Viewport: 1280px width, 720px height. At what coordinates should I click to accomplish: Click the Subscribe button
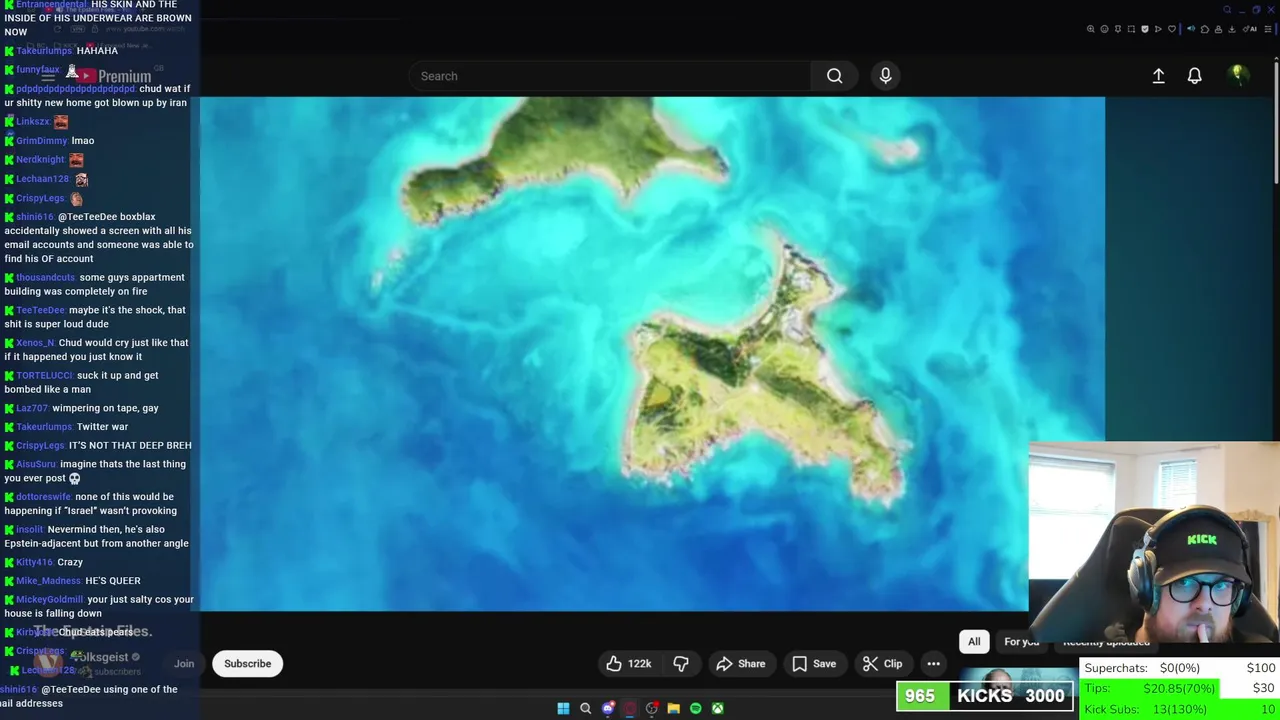tap(247, 663)
